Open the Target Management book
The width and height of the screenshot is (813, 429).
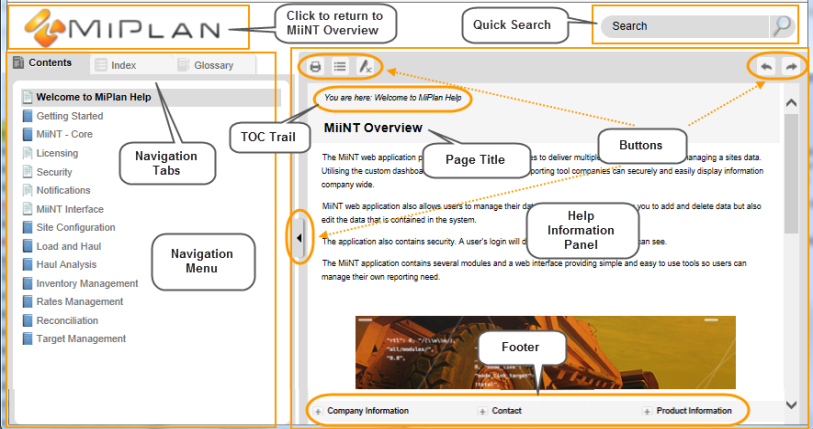(x=81, y=339)
